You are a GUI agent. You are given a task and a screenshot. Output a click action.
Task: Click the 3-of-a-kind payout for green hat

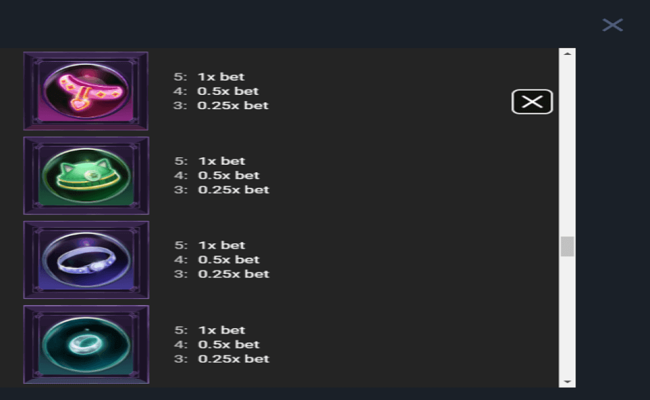click(x=232, y=189)
